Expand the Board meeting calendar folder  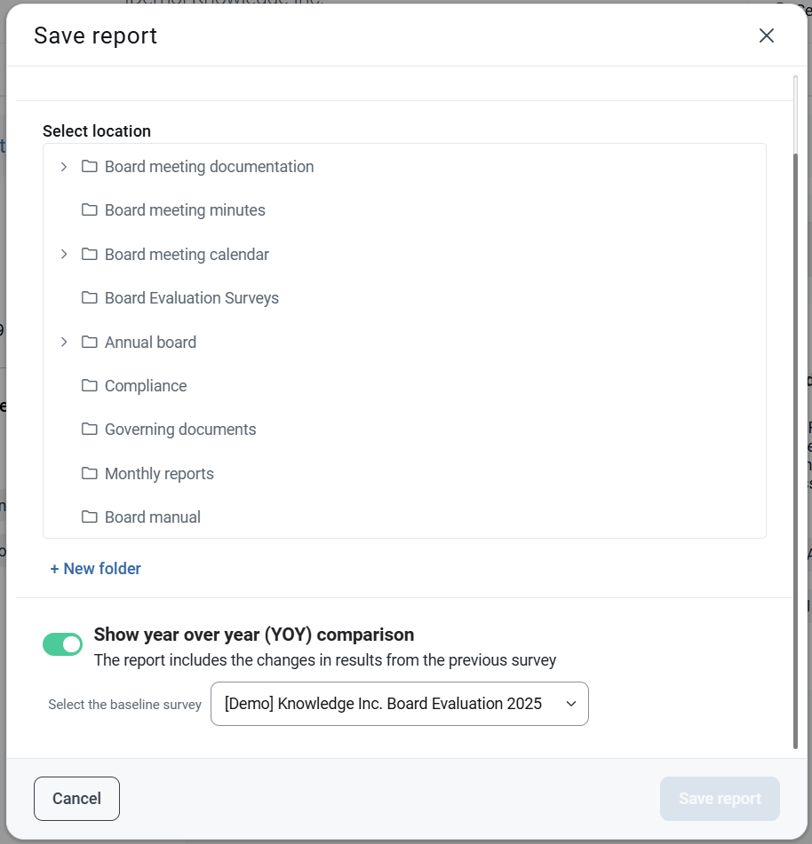point(64,254)
